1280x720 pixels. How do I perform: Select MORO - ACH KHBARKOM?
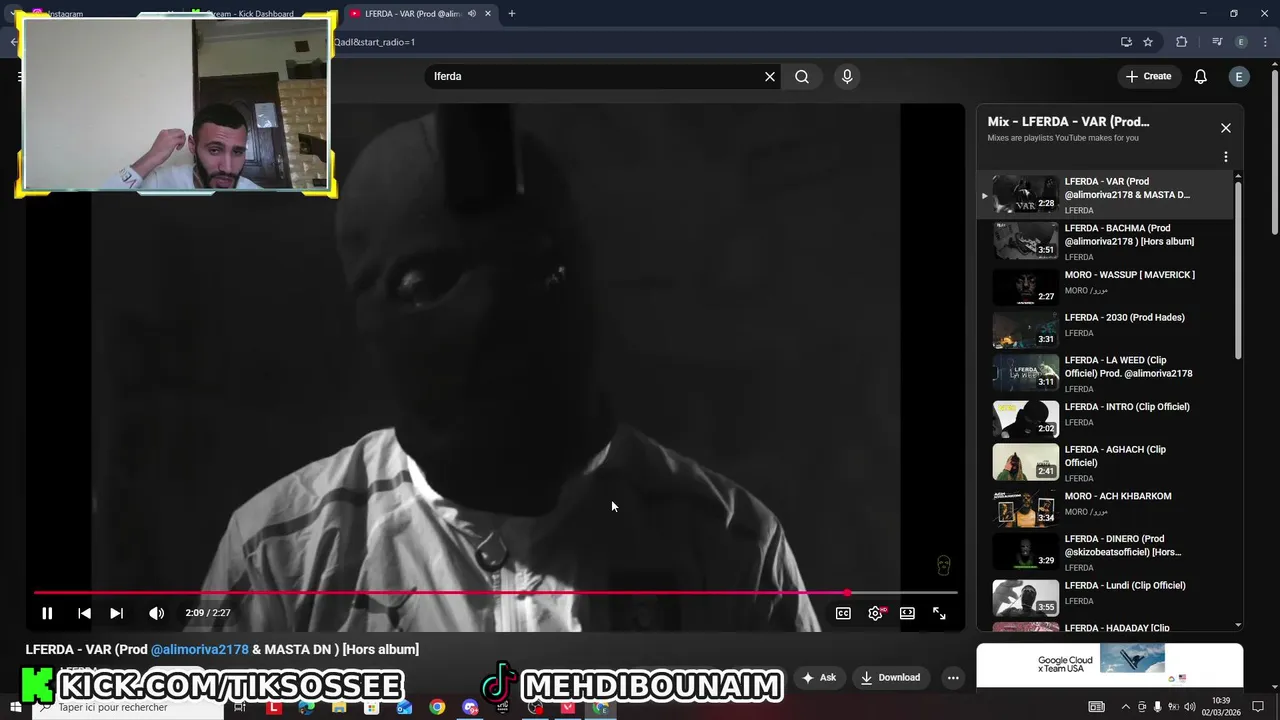(x=1105, y=507)
